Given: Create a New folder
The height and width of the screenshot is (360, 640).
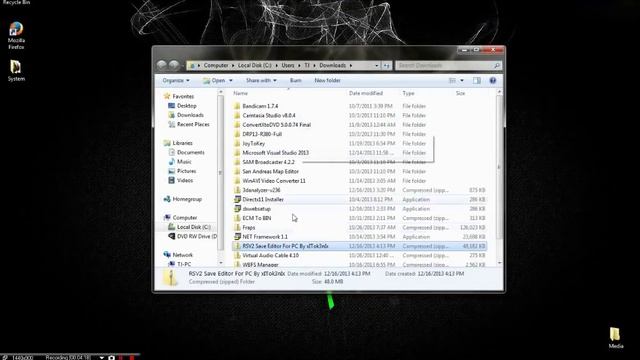Looking at the screenshot, I should (x=327, y=80).
